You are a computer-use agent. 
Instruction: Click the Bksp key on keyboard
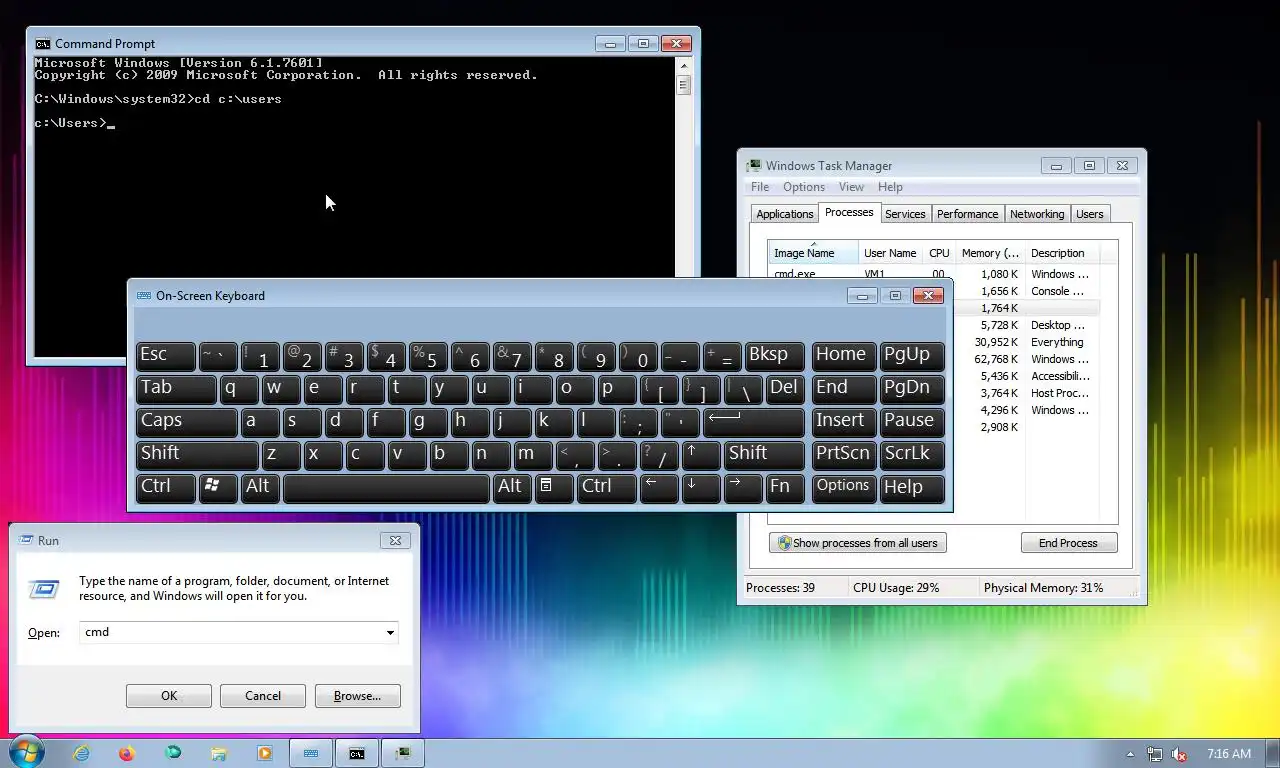tap(774, 355)
